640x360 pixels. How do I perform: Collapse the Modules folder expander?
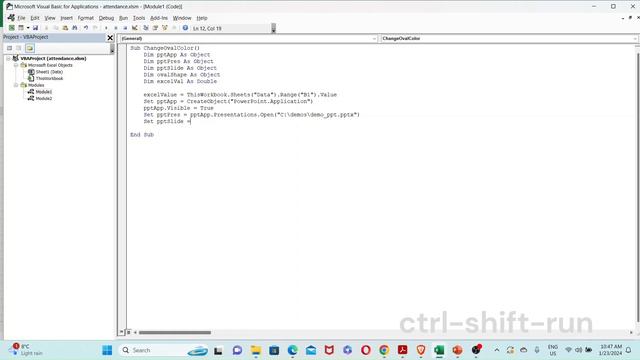[16, 85]
